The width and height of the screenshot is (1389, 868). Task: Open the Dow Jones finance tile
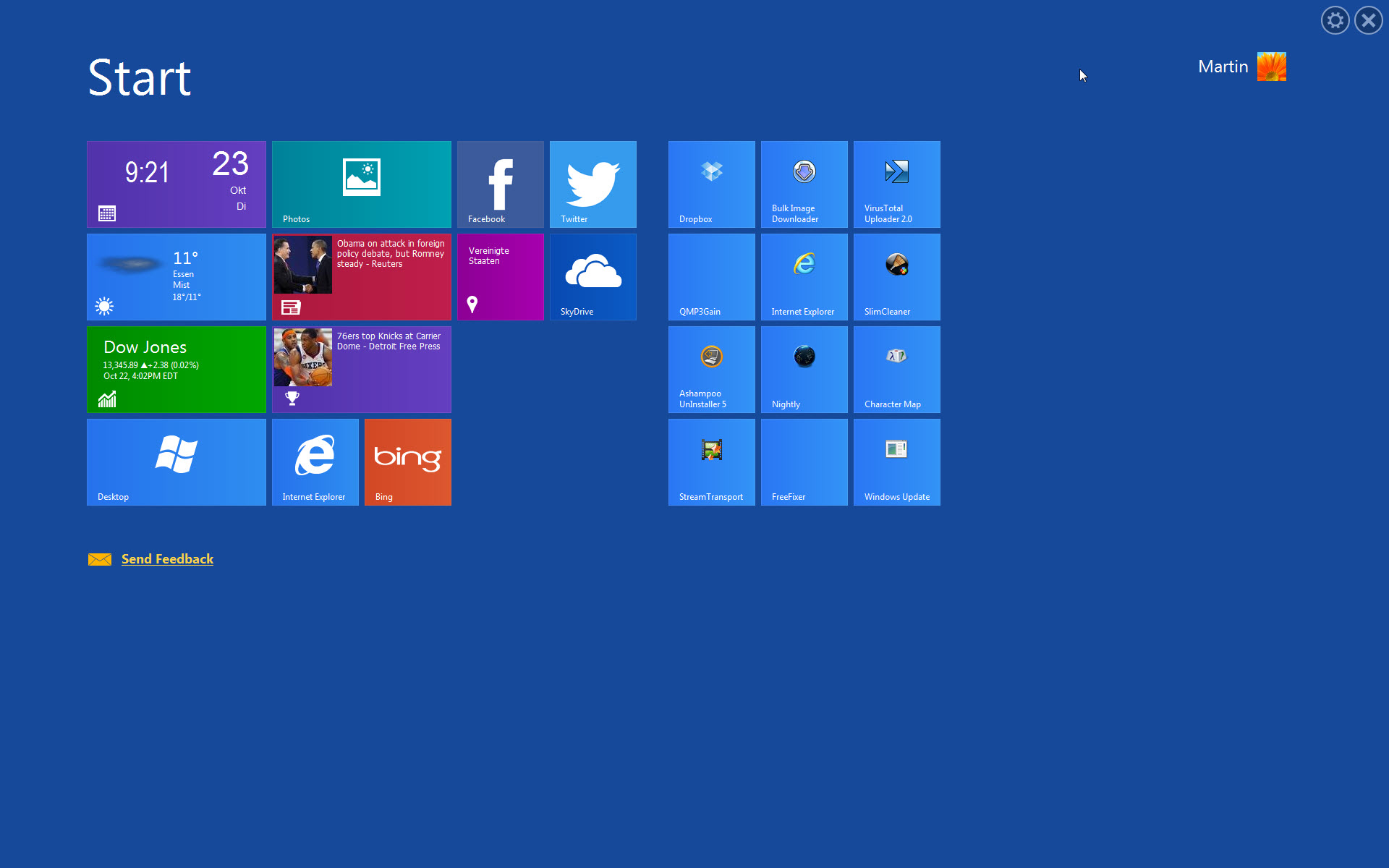coord(177,370)
